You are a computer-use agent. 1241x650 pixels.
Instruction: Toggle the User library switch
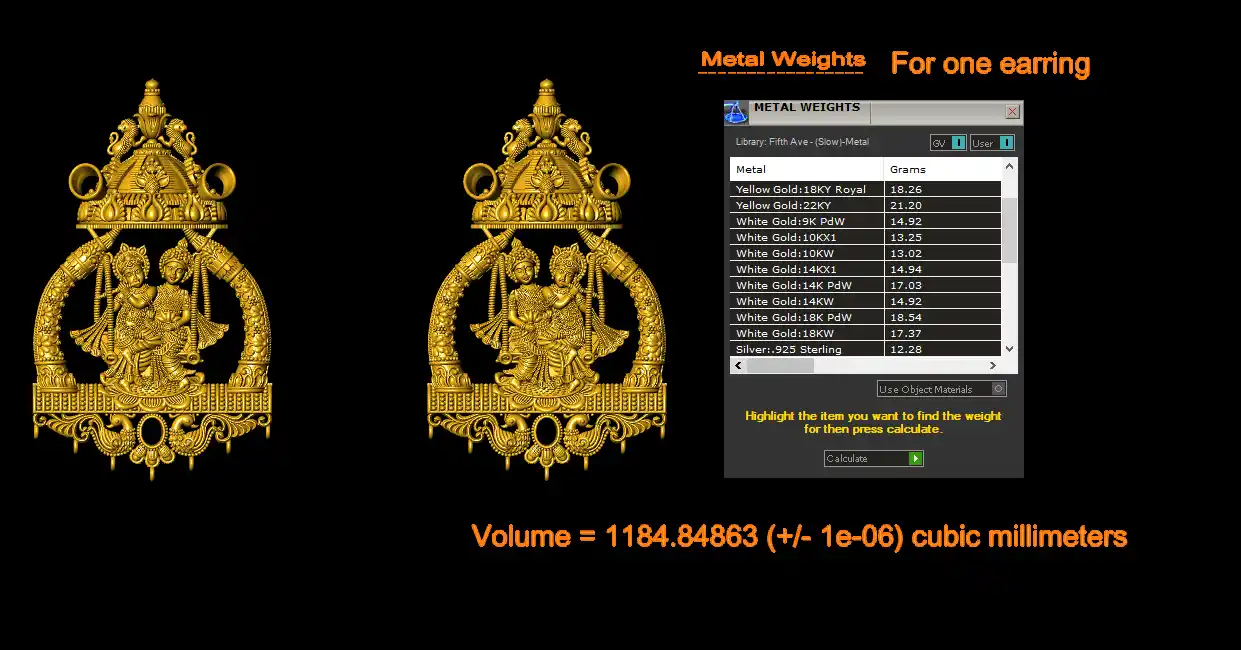[1005, 143]
